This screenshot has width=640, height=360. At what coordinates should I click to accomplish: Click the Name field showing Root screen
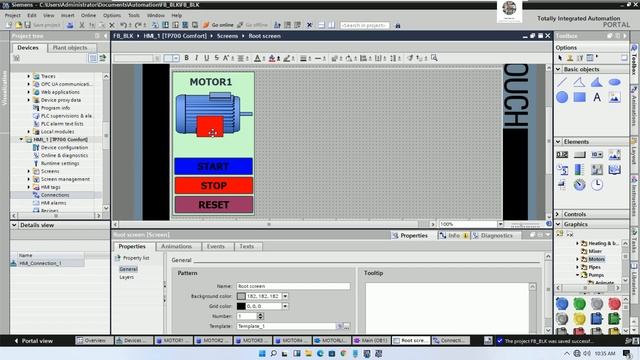(293, 286)
